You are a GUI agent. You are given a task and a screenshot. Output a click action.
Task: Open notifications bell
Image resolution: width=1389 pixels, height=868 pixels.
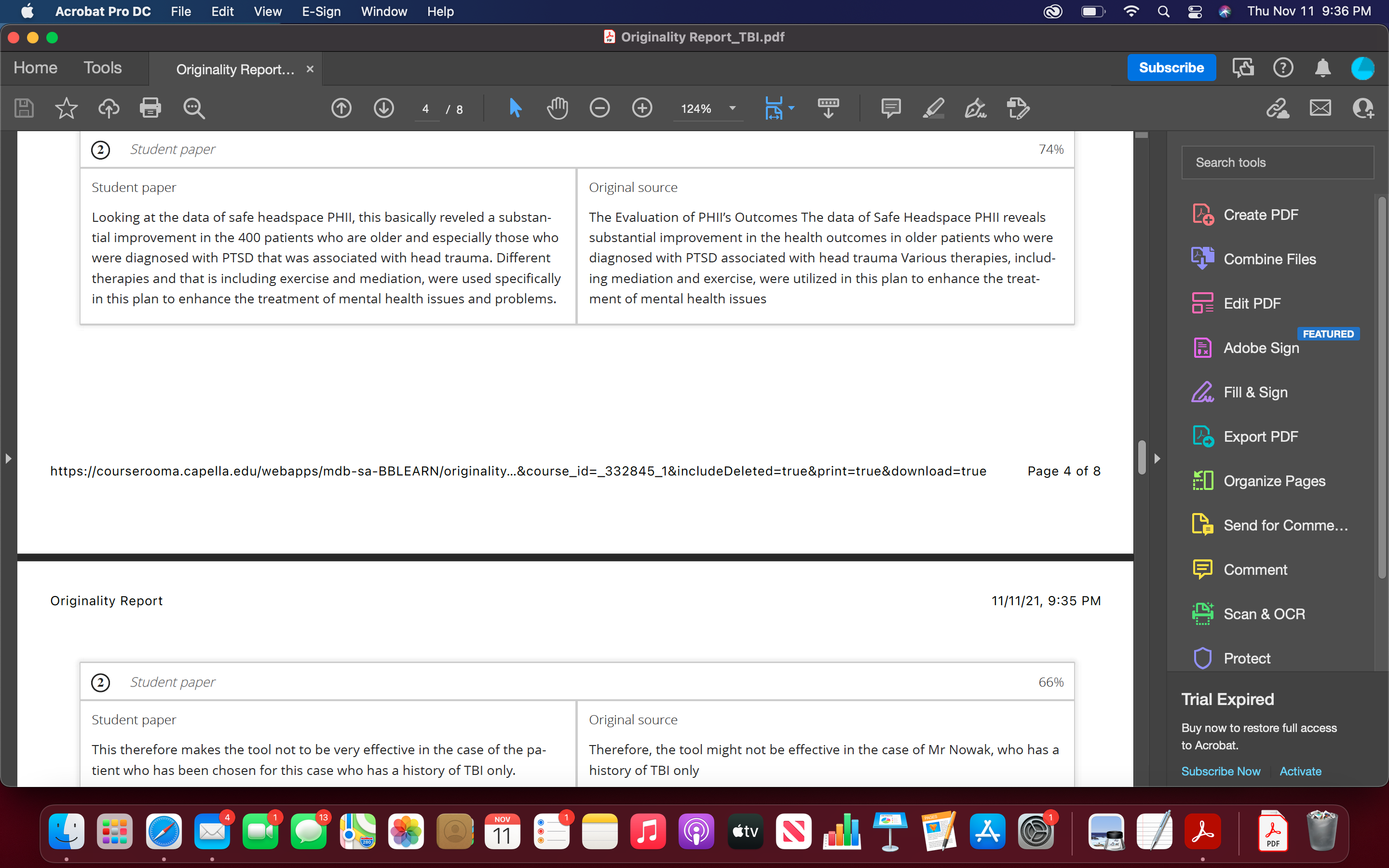1322,68
